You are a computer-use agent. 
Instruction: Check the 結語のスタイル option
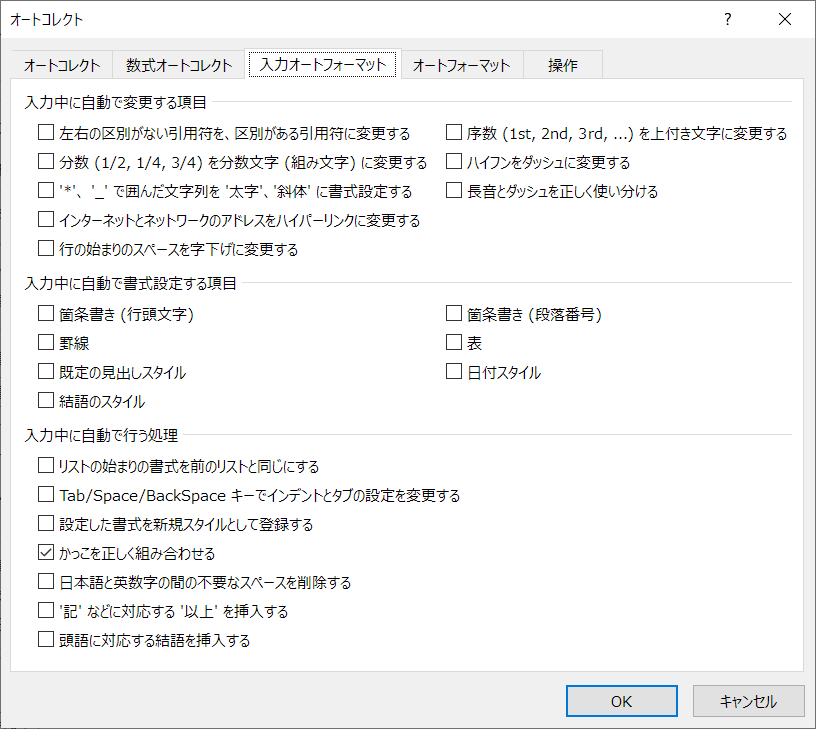tap(45, 401)
